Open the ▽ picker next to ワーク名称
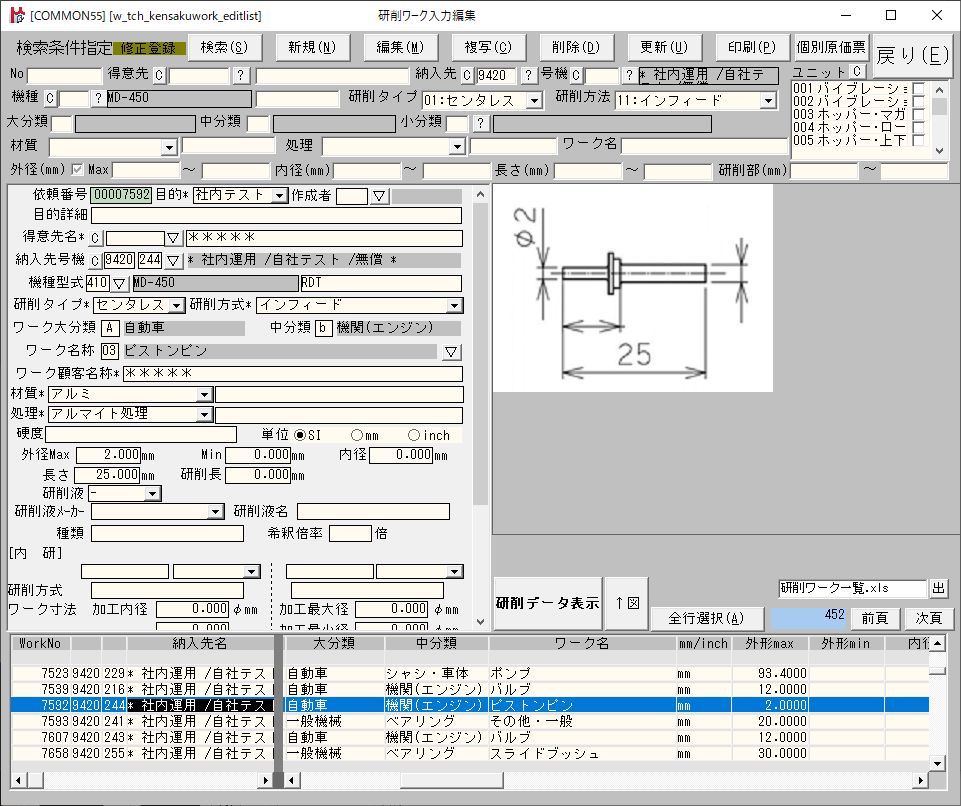Viewport: 961px width, 806px height. [451, 351]
